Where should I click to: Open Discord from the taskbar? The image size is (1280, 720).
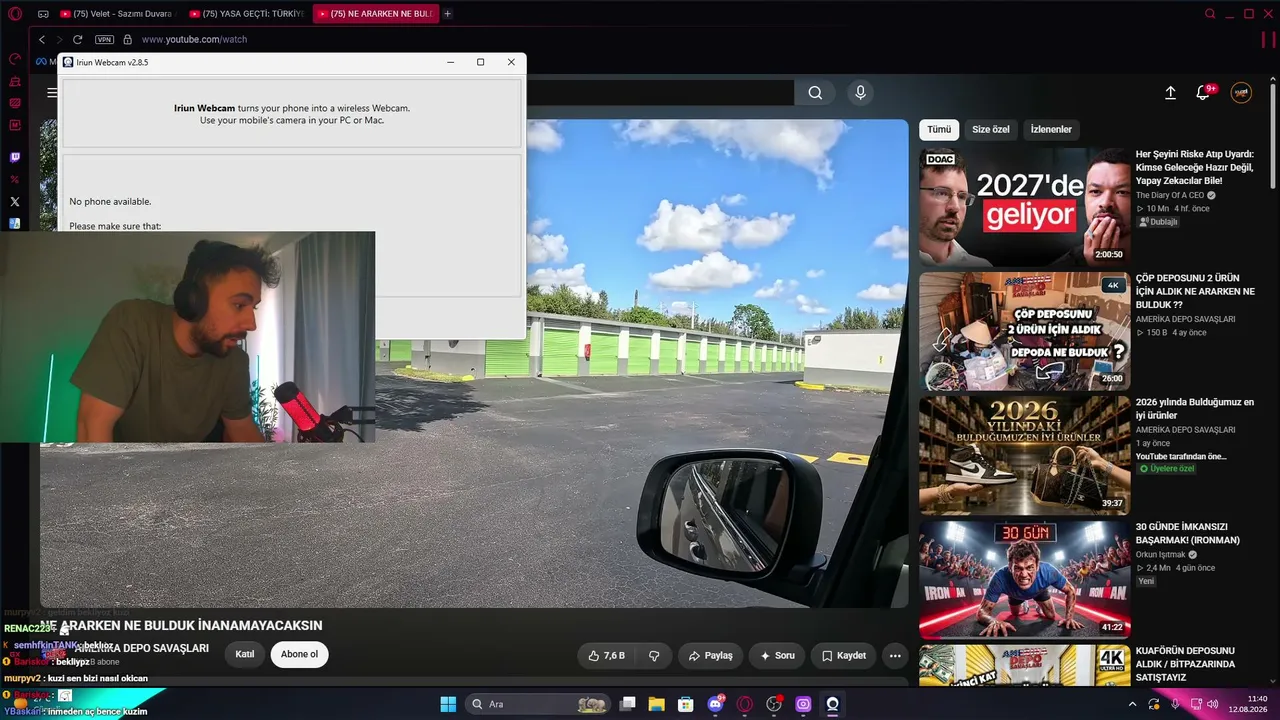tap(715, 704)
